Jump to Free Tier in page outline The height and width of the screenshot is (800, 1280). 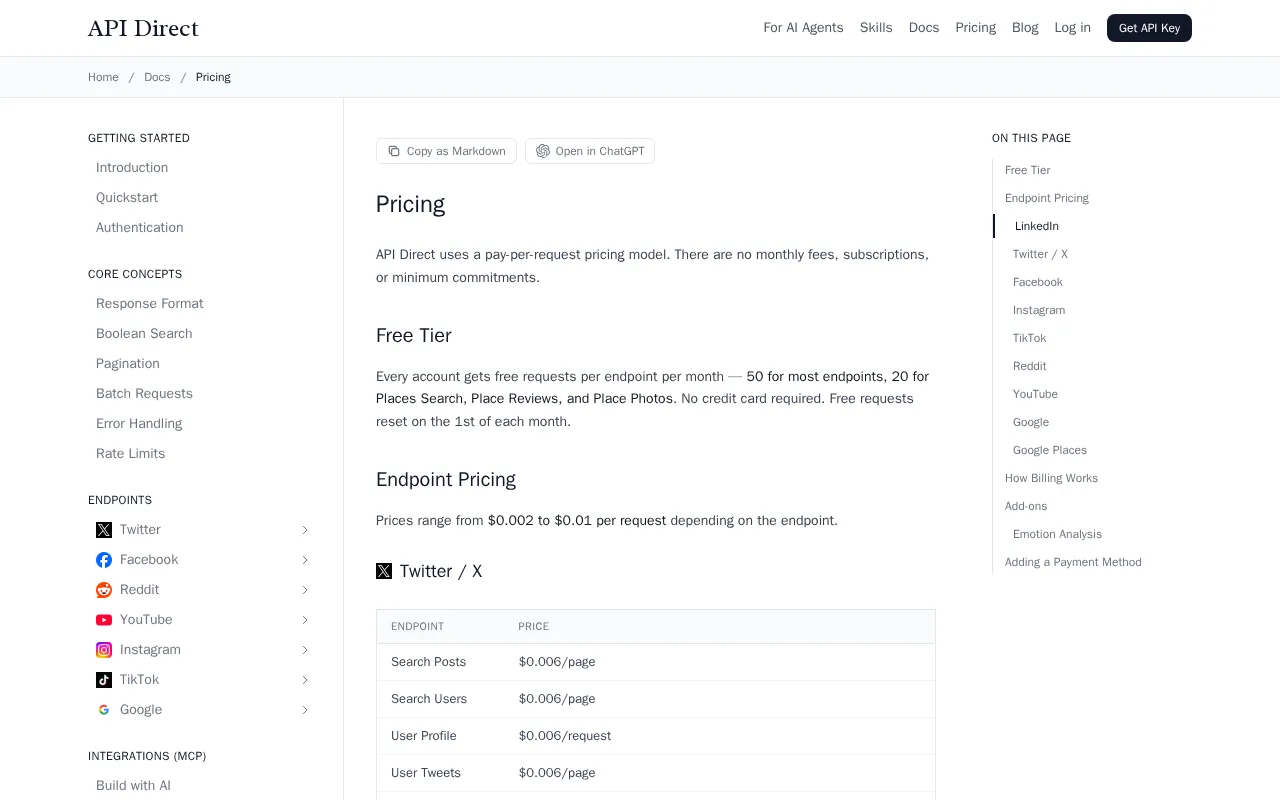pyautogui.click(x=1028, y=170)
